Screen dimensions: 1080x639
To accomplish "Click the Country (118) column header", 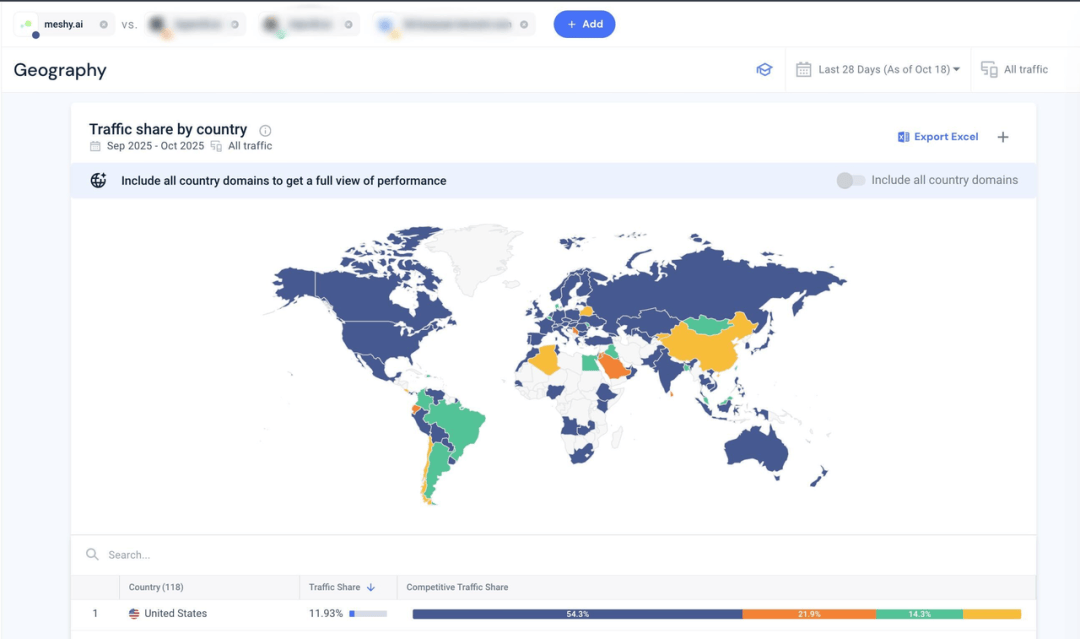I will tap(156, 588).
